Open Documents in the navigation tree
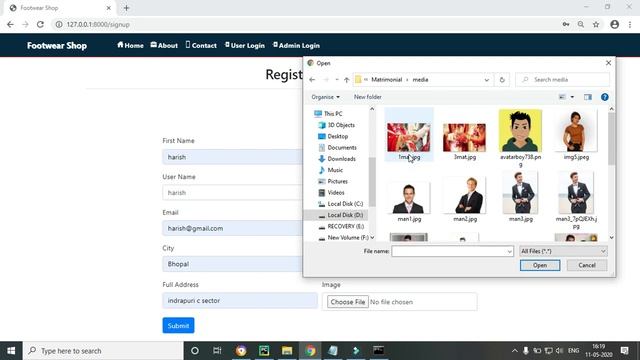 337,148
